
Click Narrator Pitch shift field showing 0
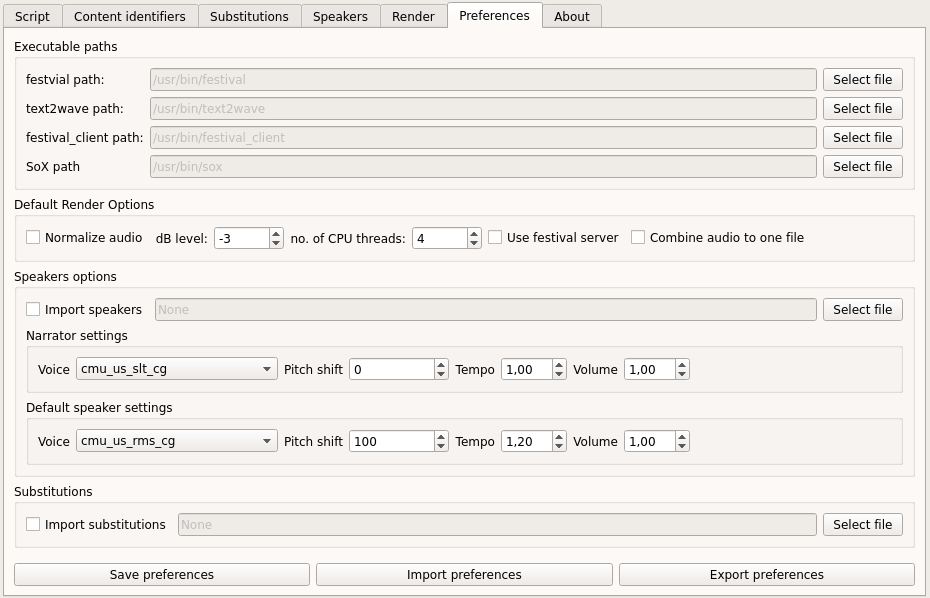point(392,370)
